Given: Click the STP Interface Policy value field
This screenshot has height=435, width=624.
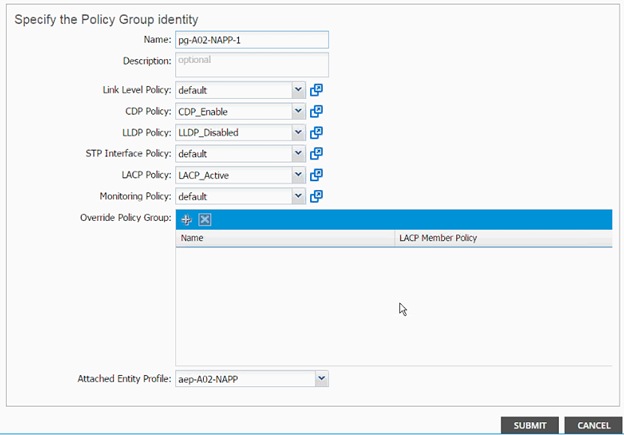Looking at the screenshot, I should (234, 154).
